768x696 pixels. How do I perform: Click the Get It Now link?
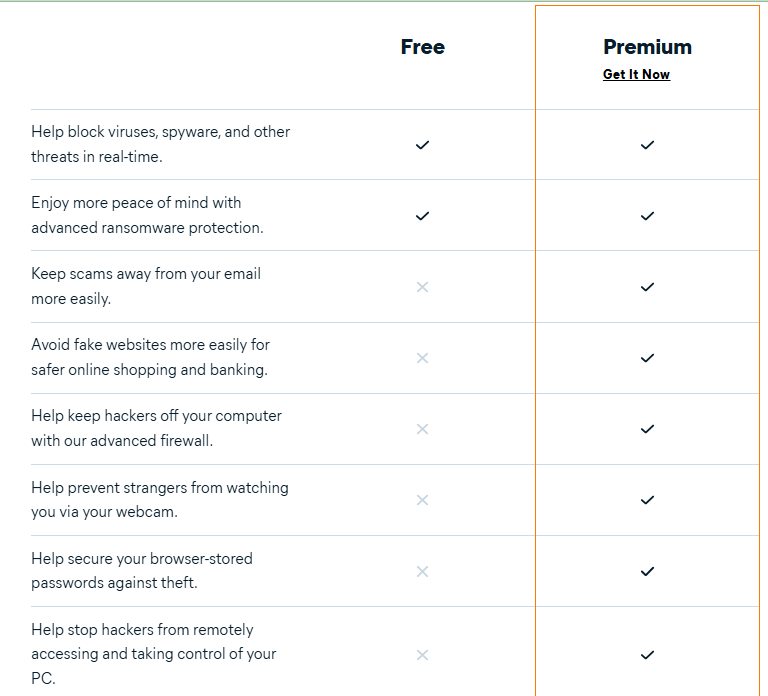pyautogui.click(x=636, y=74)
